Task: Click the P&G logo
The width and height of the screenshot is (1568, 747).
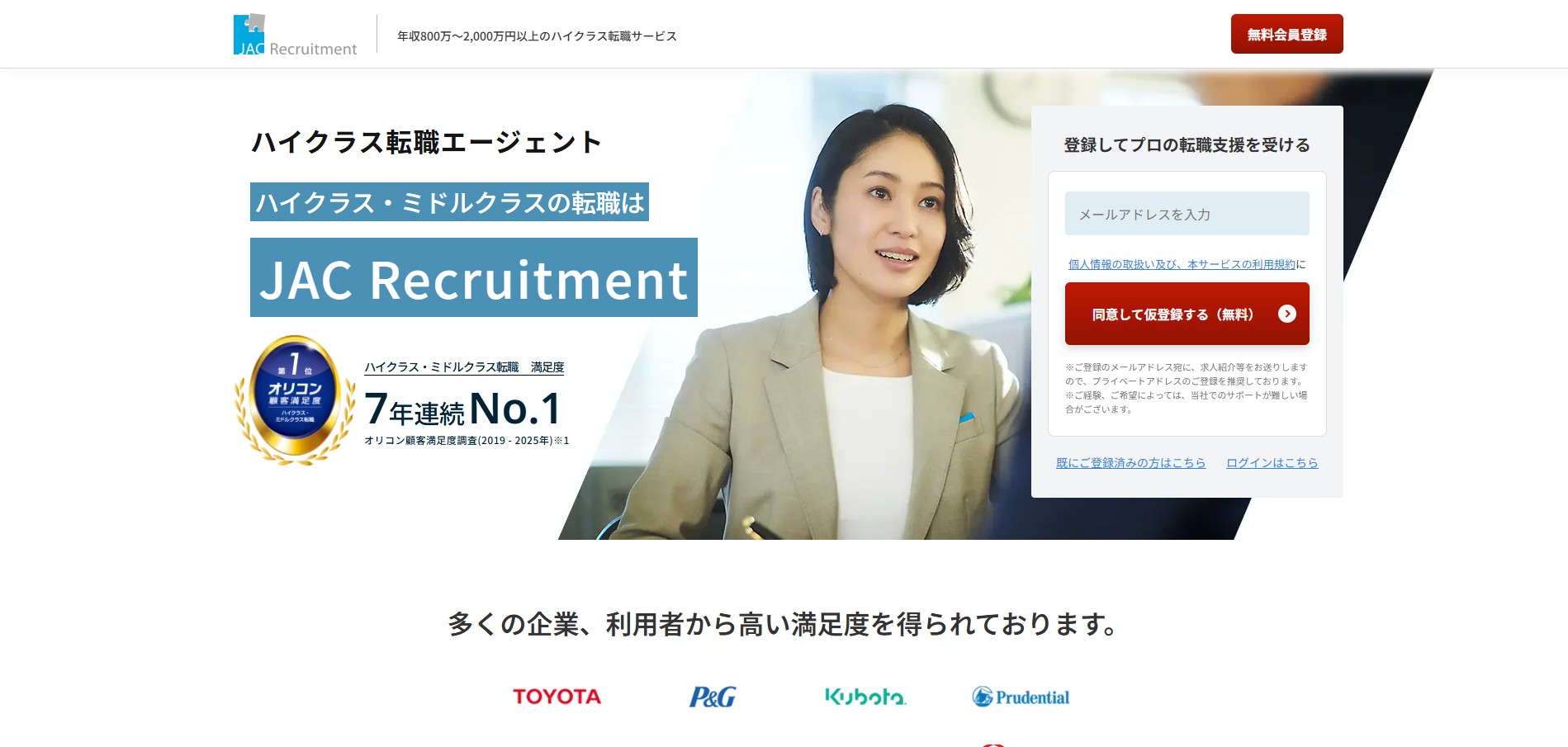Action: (712, 697)
